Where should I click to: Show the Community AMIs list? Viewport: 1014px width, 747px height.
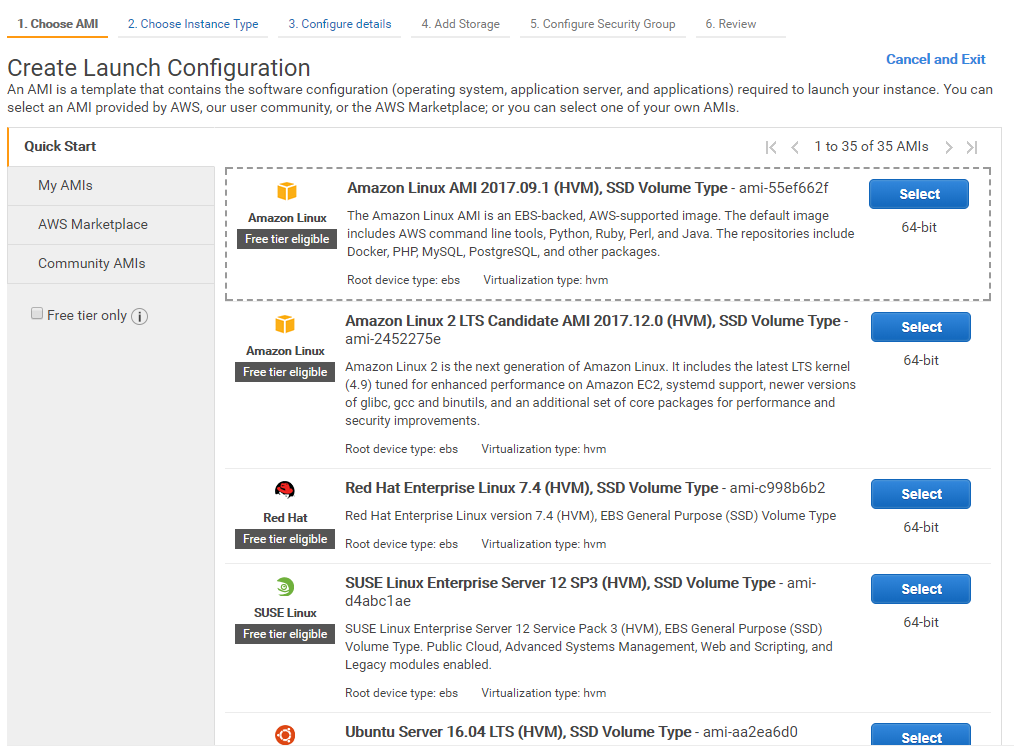(92, 263)
